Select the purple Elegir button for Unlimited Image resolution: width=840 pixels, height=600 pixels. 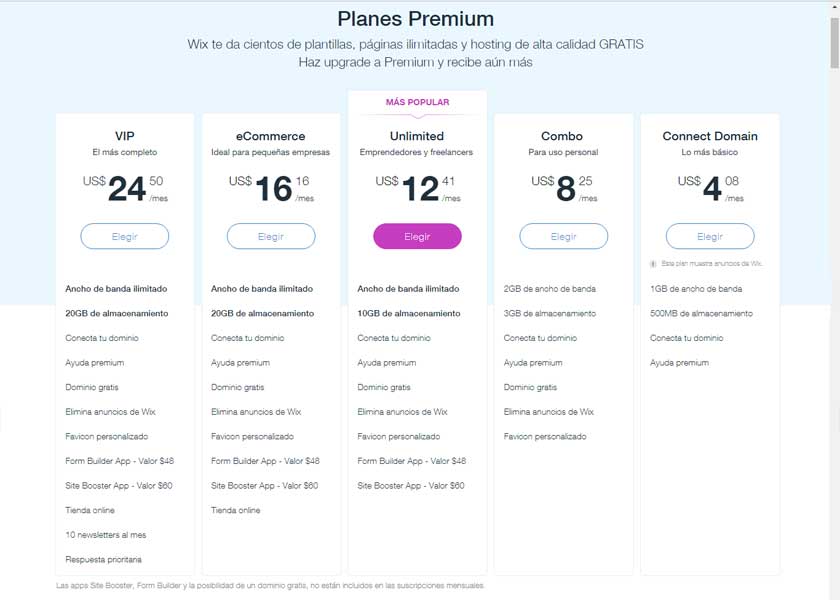417,236
